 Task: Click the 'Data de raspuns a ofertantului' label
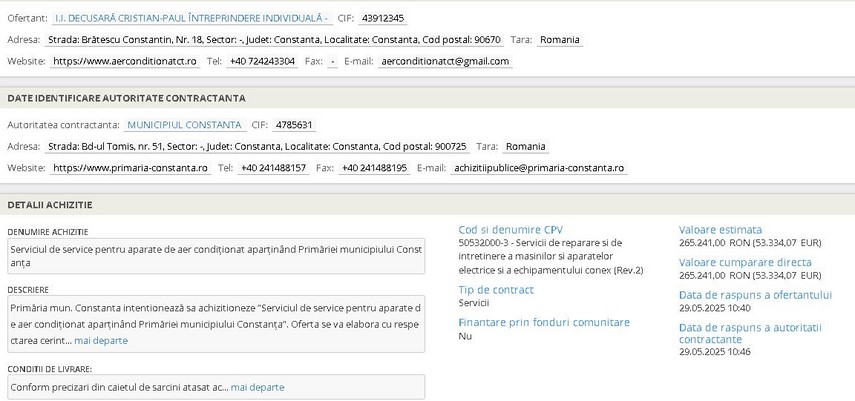755,295
